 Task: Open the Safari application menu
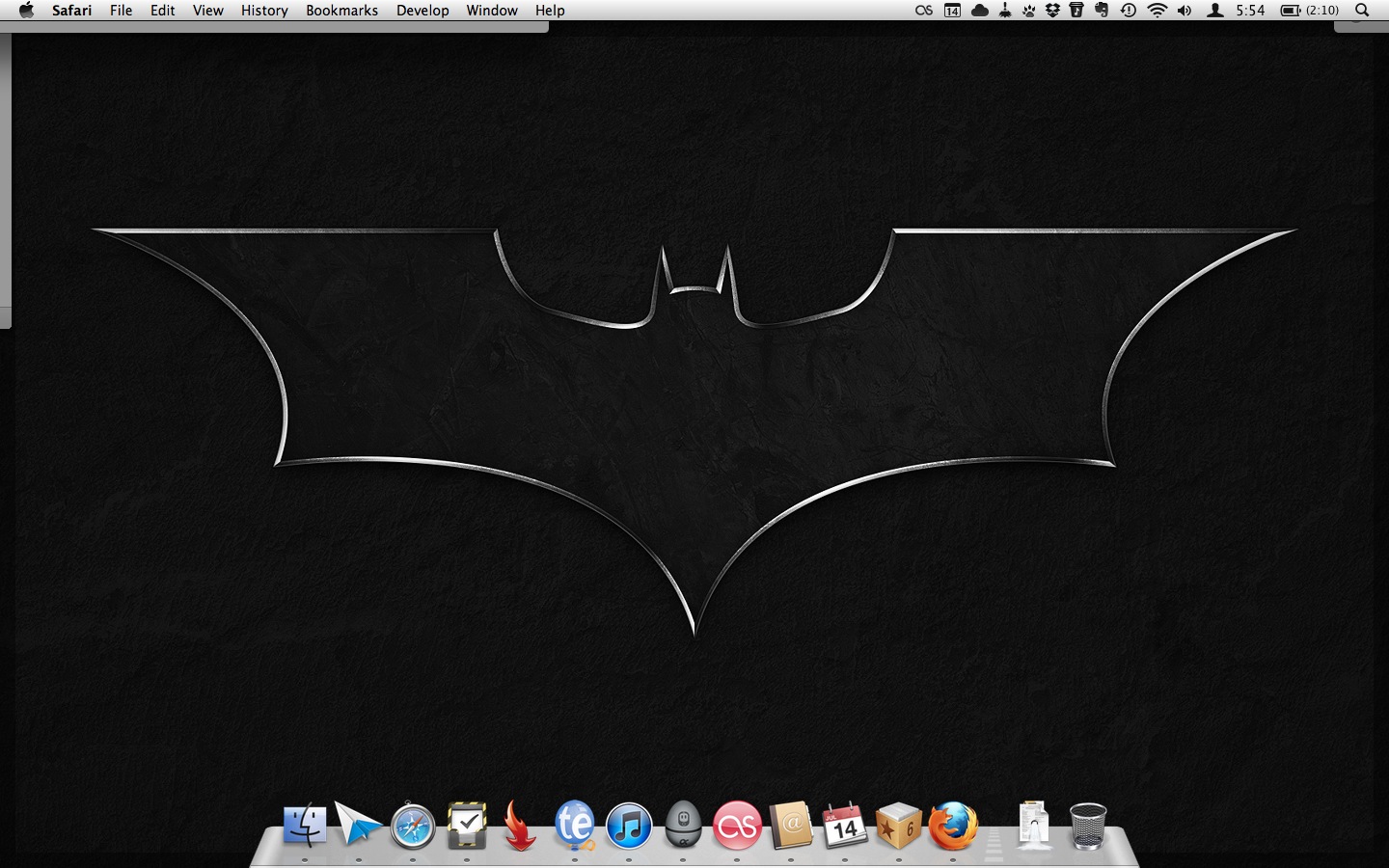(72, 11)
